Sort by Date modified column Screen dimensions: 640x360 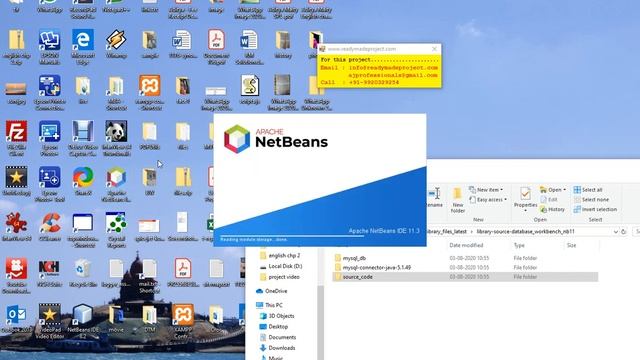[x=466, y=245]
